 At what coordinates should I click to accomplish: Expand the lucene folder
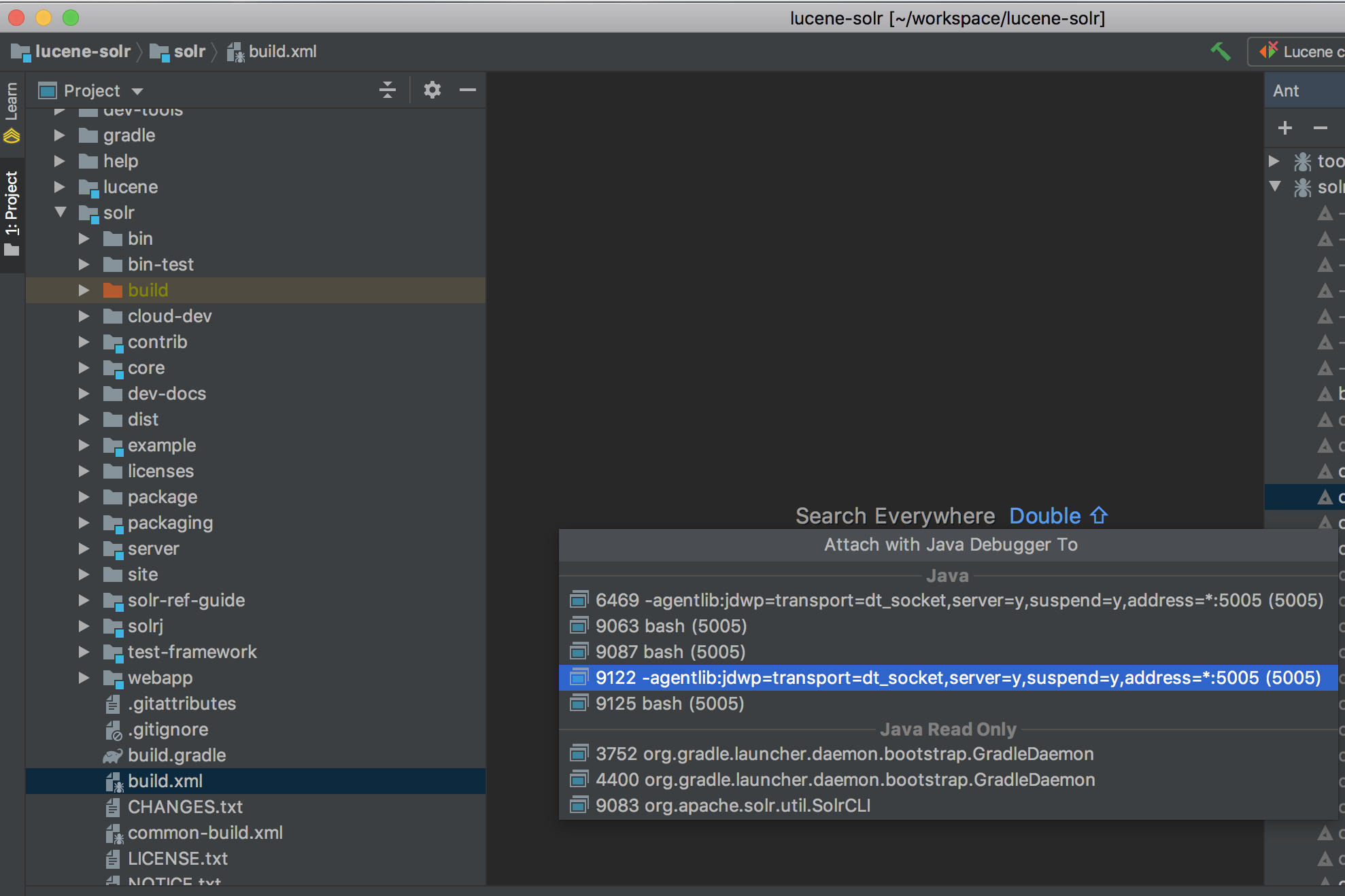[x=60, y=187]
